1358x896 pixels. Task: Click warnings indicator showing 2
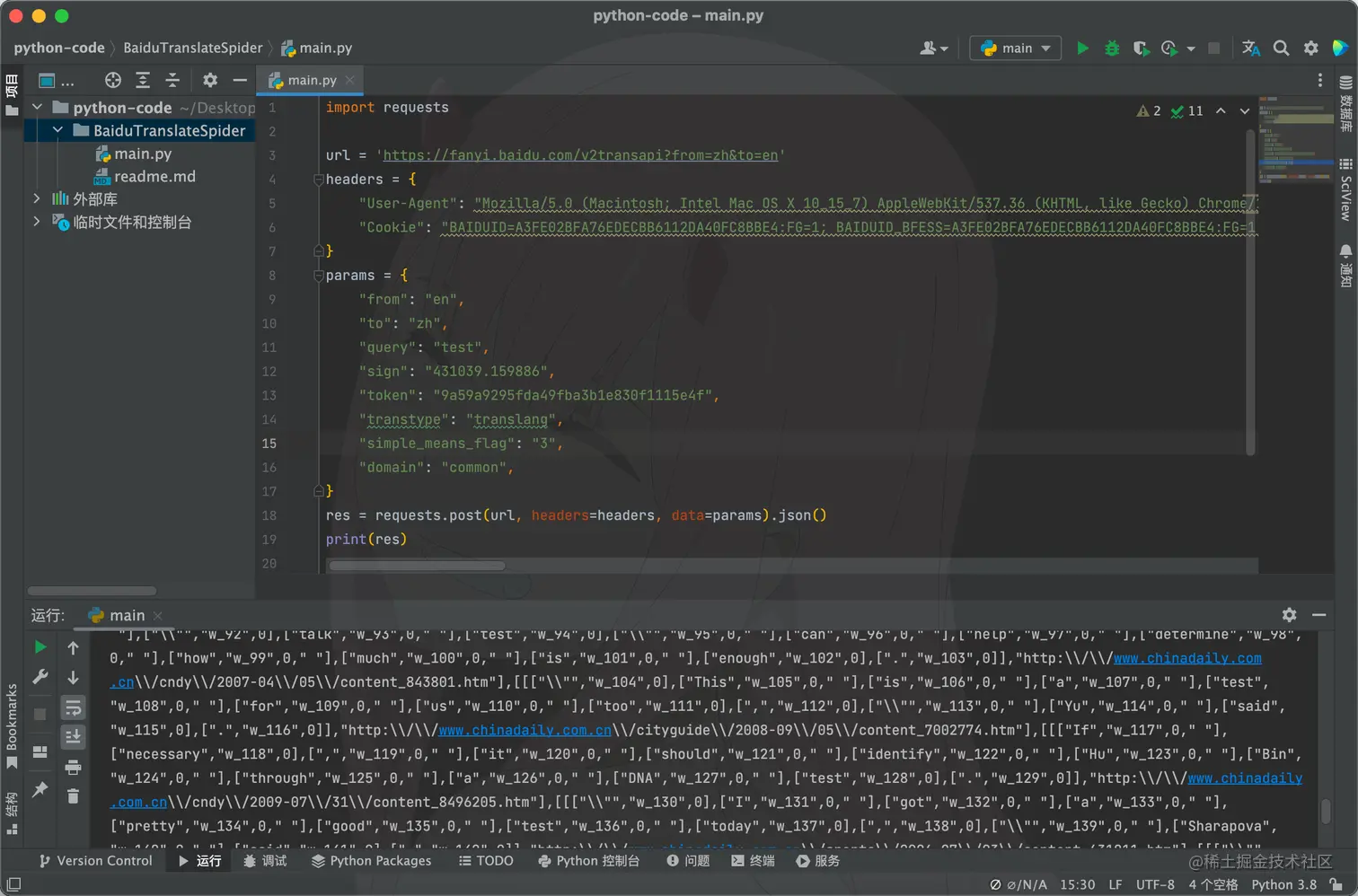[1149, 110]
